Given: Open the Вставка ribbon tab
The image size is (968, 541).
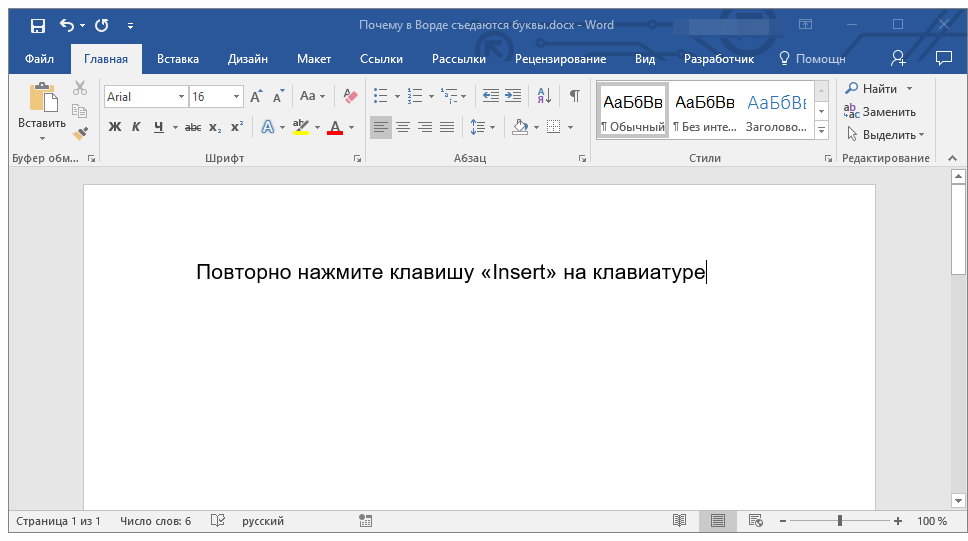Looking at the screenshot, I should 178,59.
